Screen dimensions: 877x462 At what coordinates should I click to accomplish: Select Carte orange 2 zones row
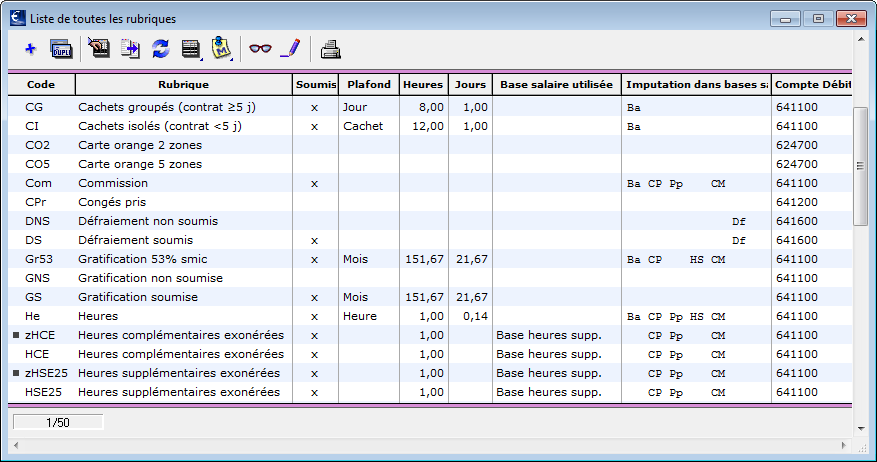click(x=430, y=145)
